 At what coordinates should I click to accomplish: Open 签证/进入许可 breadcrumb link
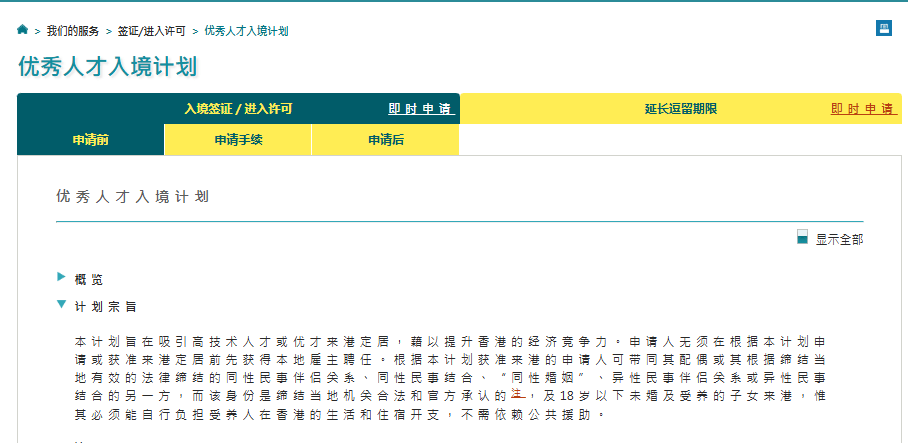coord(152,31)
